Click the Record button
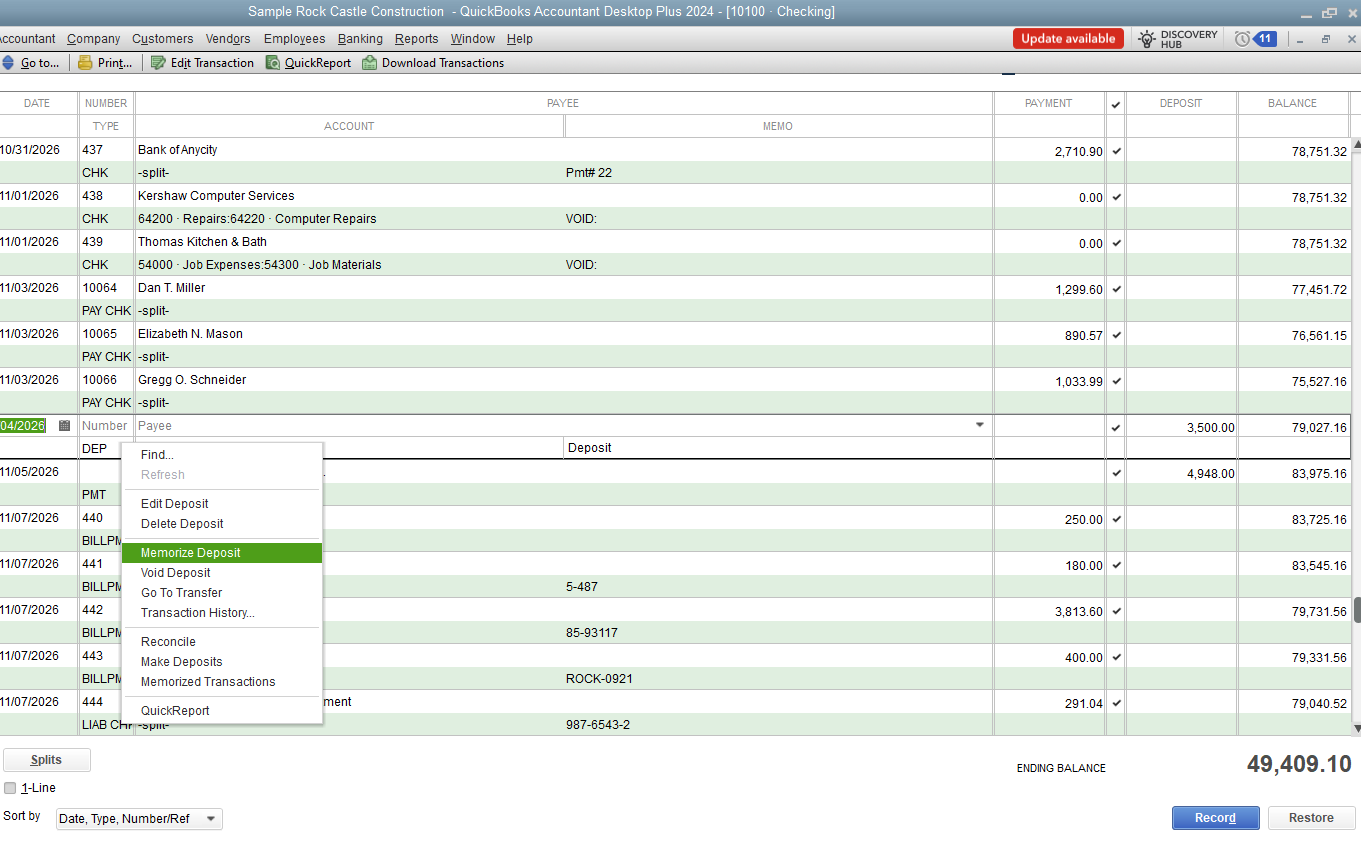Screen dimensions: 1361x852 pyautogui.click(x=1216, y=818)
